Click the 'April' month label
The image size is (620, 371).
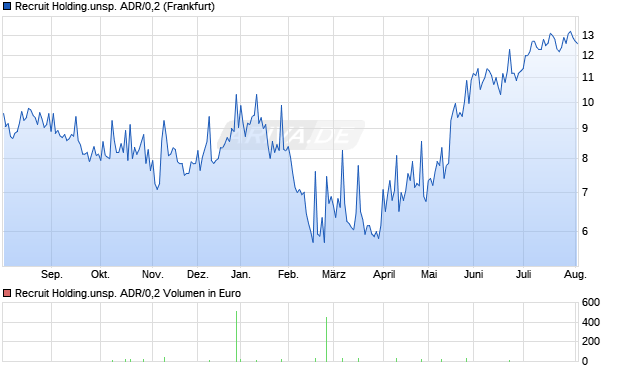coord(384,274)
